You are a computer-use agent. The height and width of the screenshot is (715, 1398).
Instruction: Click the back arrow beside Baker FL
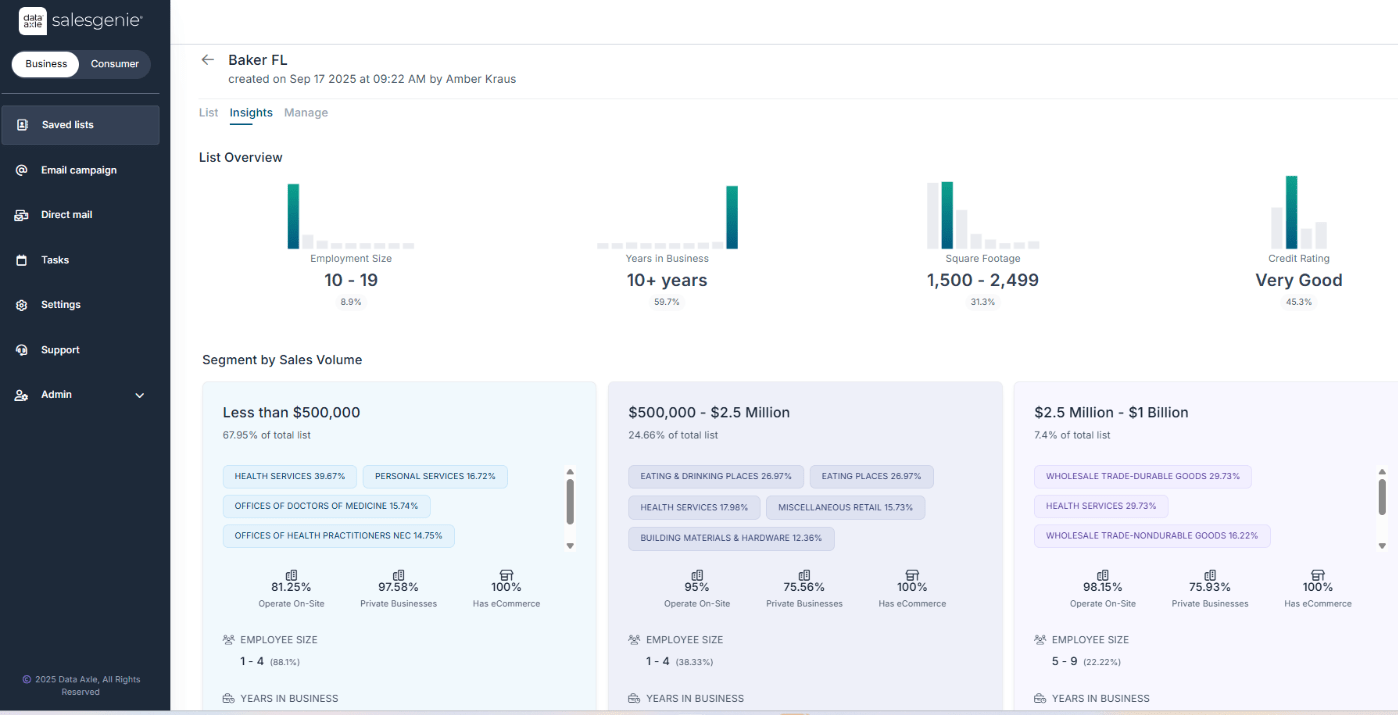pyautogui.click(x=208, y=60)
